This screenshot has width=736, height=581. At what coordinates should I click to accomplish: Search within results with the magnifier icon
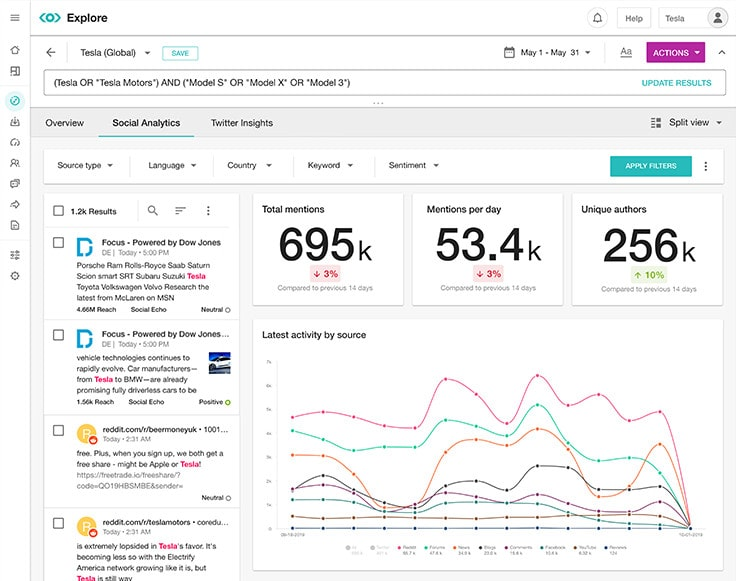coord(153,210)
